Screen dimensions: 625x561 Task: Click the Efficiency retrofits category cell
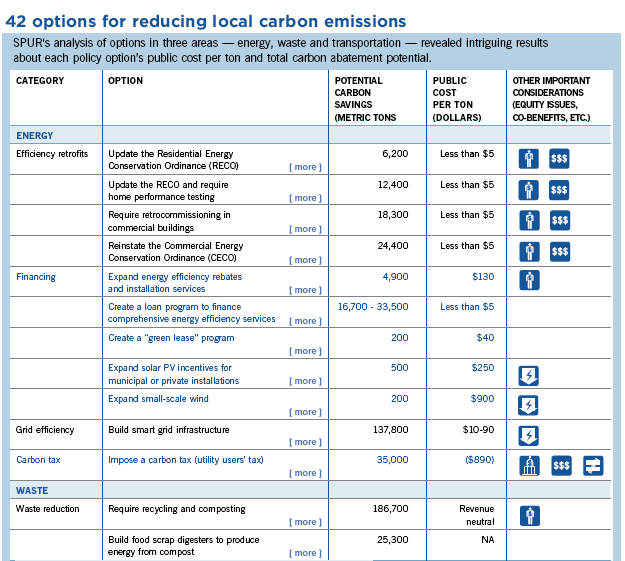tap(52, 154)
